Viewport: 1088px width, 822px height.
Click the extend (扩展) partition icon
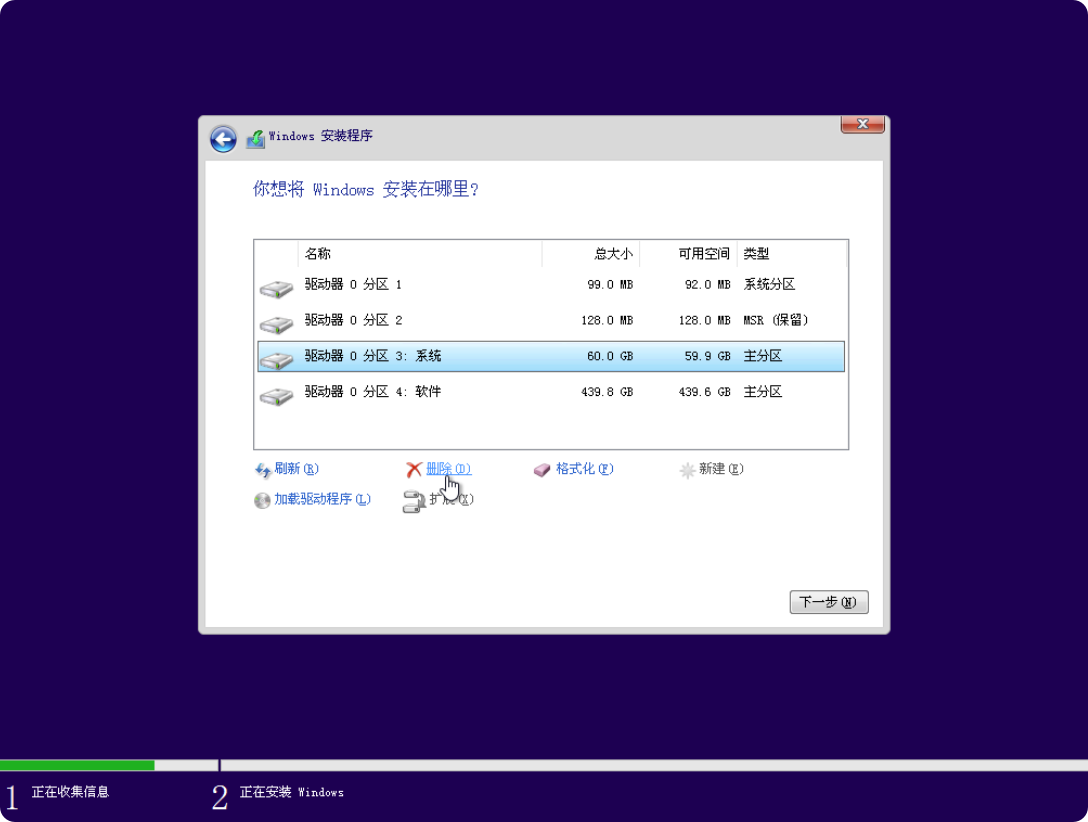(413, 502)
